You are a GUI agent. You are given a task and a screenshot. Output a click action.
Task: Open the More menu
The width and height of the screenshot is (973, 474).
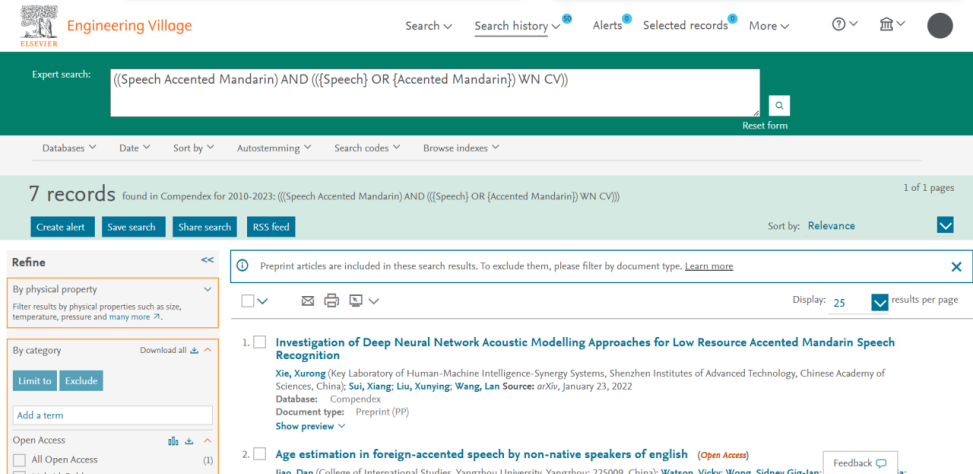[769, 26]
